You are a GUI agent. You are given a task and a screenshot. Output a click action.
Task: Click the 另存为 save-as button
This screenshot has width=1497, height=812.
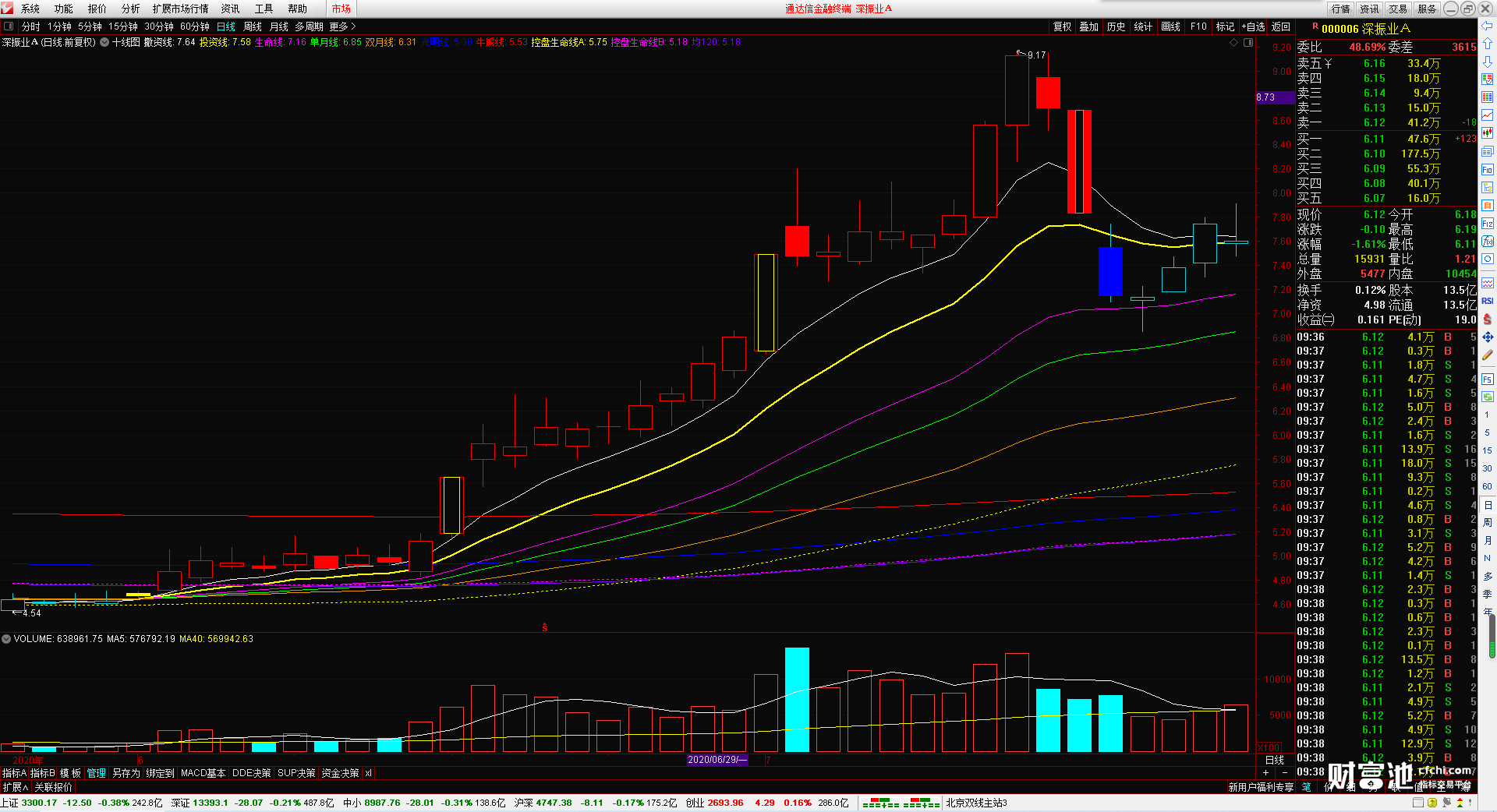(x=126, y=773)
